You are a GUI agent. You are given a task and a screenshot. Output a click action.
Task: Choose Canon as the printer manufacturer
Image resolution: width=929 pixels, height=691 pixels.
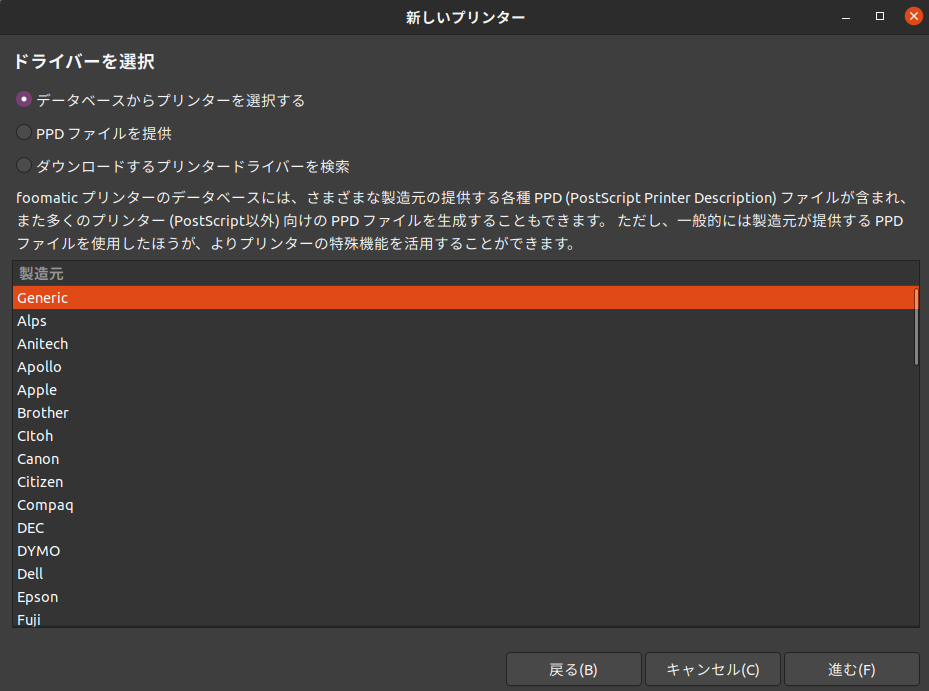tap(38, 459)
